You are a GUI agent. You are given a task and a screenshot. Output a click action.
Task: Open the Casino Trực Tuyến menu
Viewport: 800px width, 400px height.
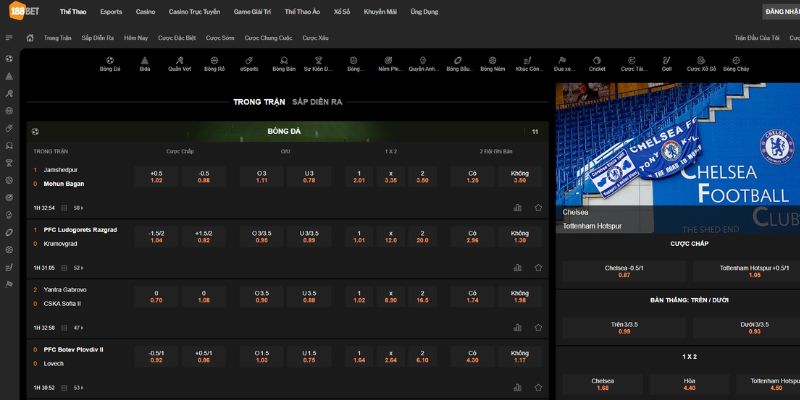(194, 12)
